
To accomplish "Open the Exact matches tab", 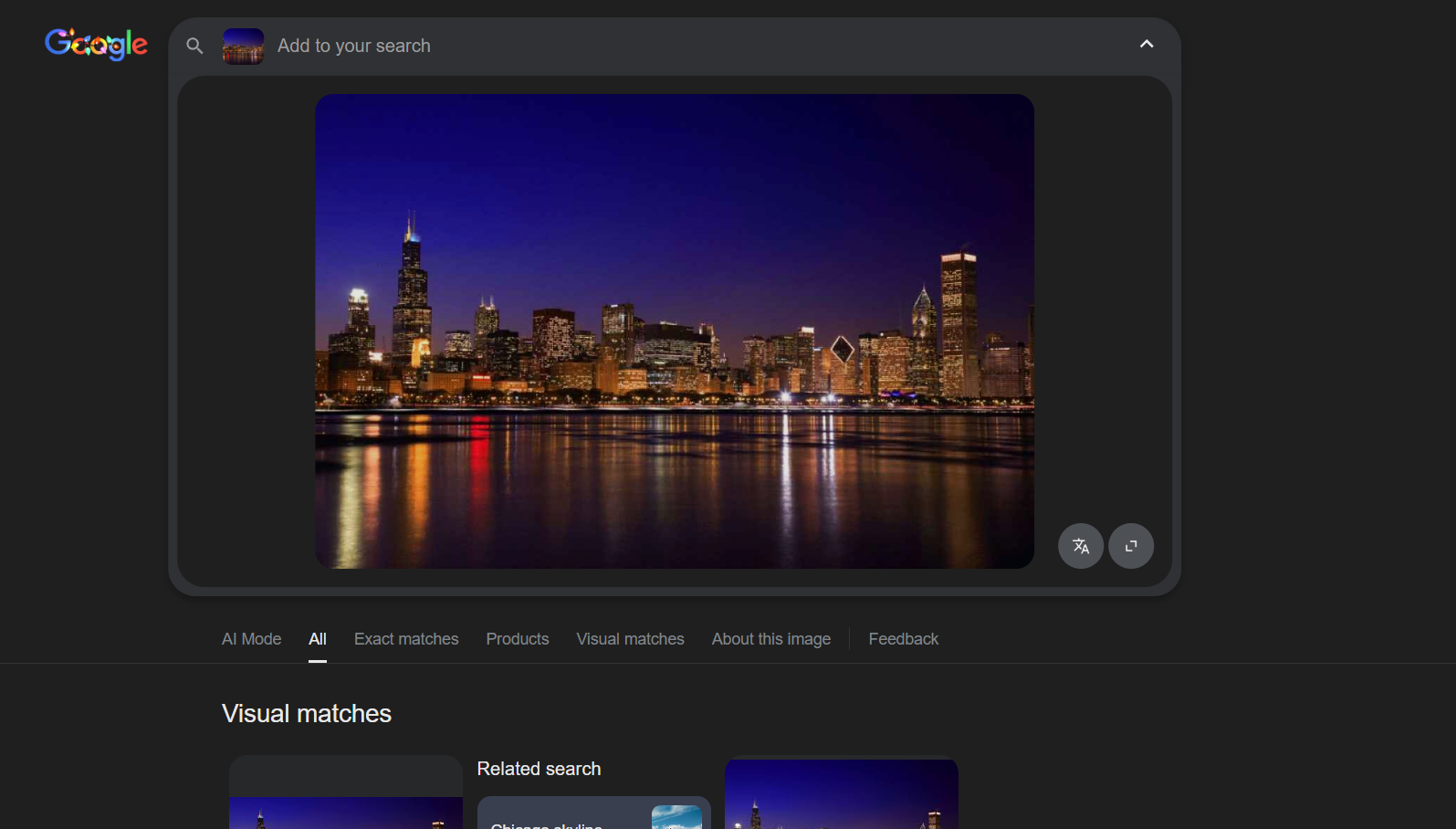I will (x=406, y=639).
